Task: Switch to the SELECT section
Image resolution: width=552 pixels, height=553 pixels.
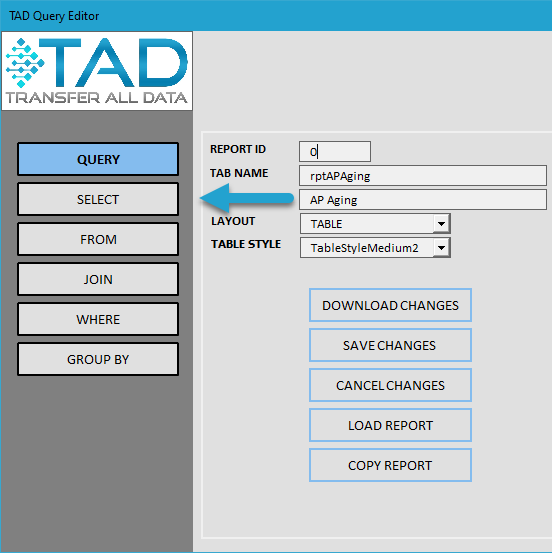Action: coord(98,199)
